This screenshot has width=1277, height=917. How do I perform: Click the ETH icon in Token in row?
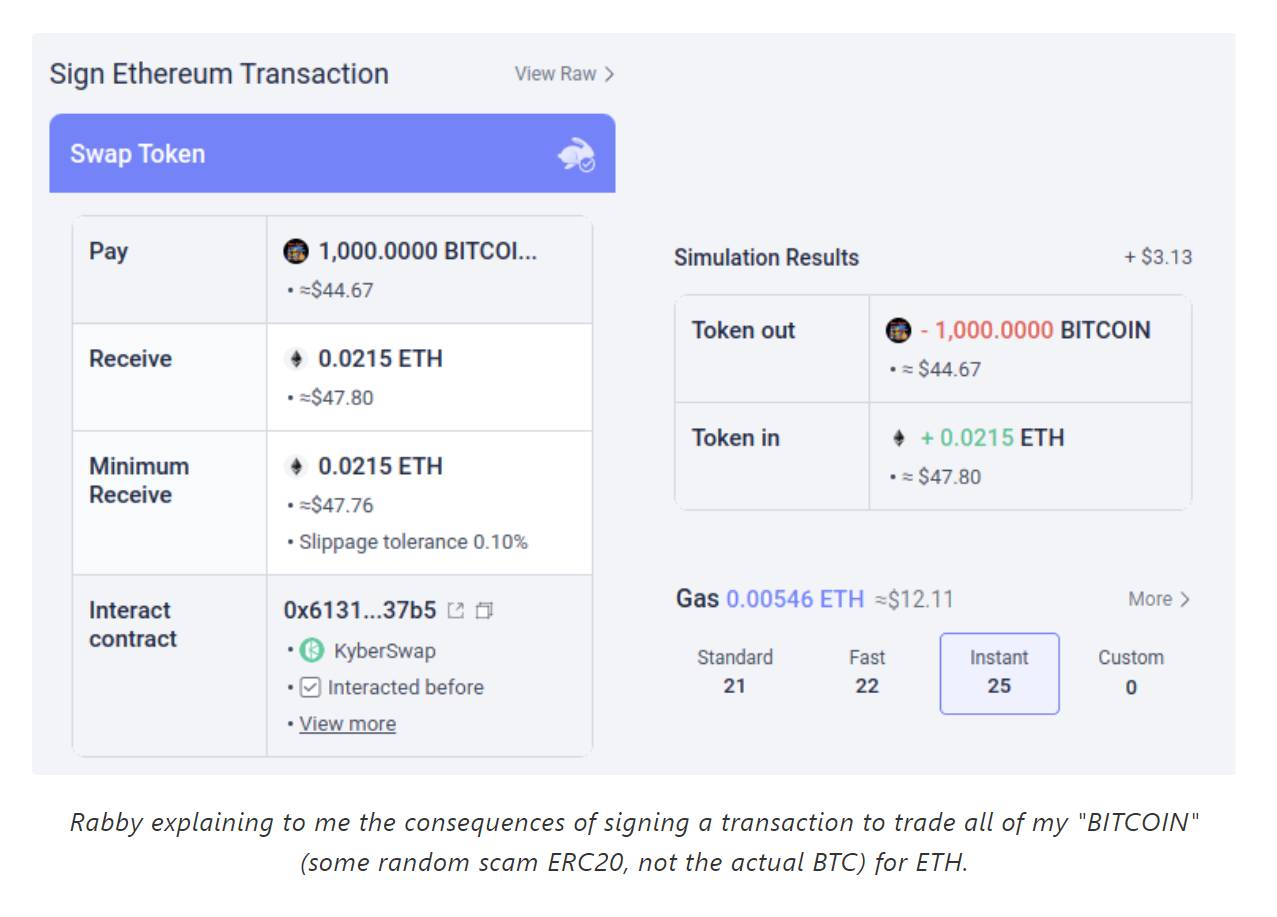(899, 438)
